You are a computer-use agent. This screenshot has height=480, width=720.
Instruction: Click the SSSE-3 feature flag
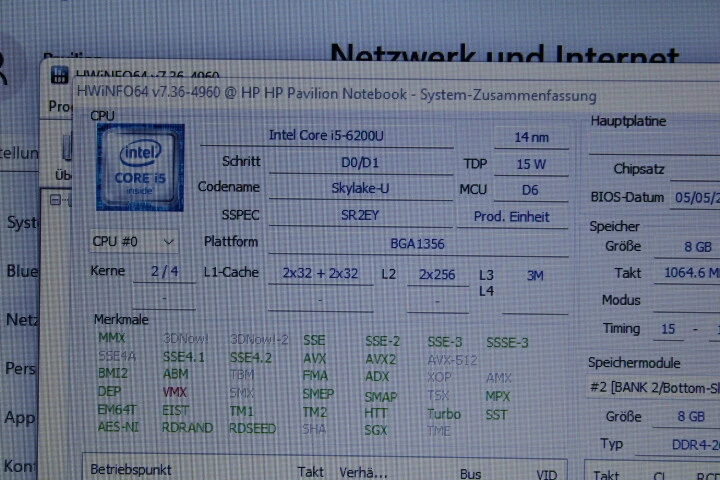[x=507, y=343]
